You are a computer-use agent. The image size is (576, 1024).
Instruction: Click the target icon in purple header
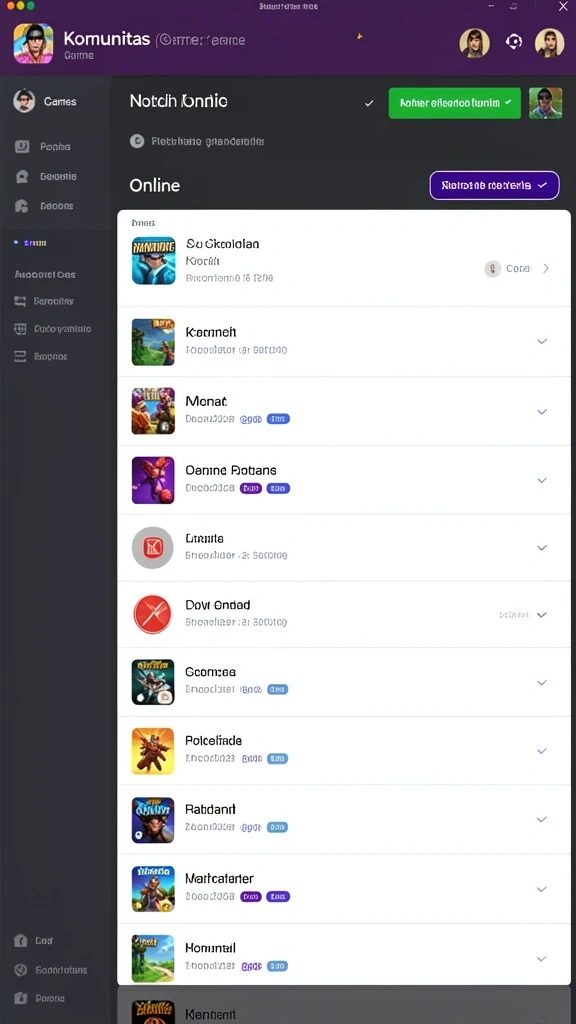[x=513, y=42]
